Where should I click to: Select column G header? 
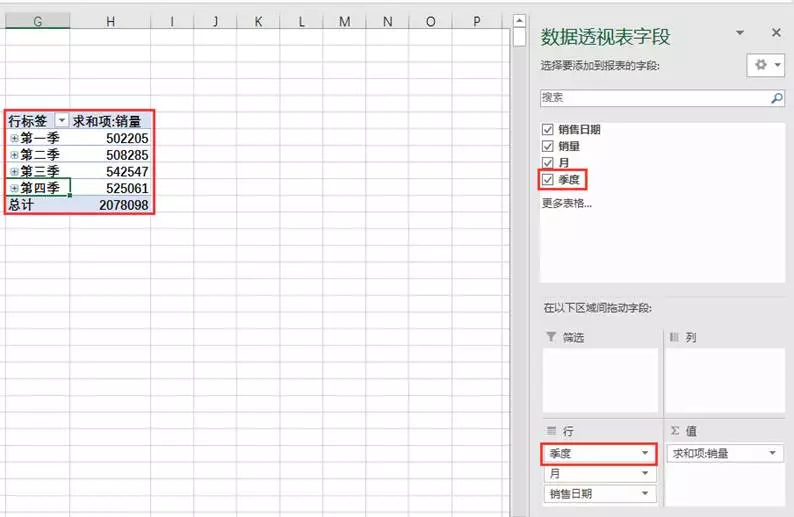37,21
